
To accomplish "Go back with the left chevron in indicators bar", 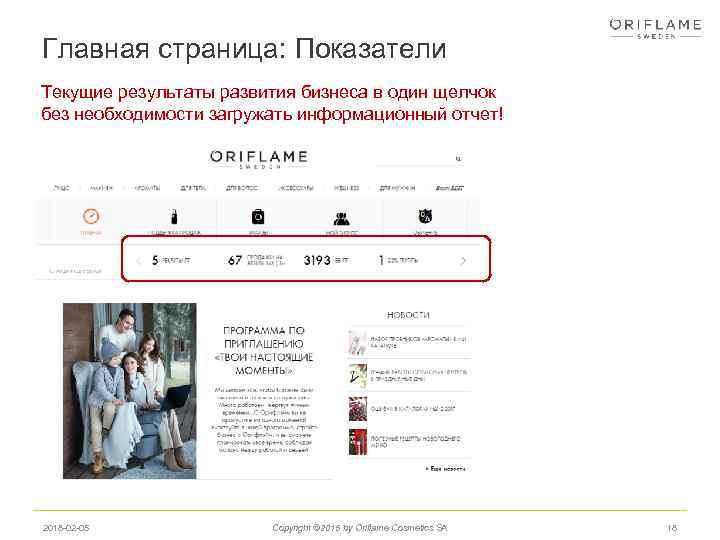I will tap(138, 261).
